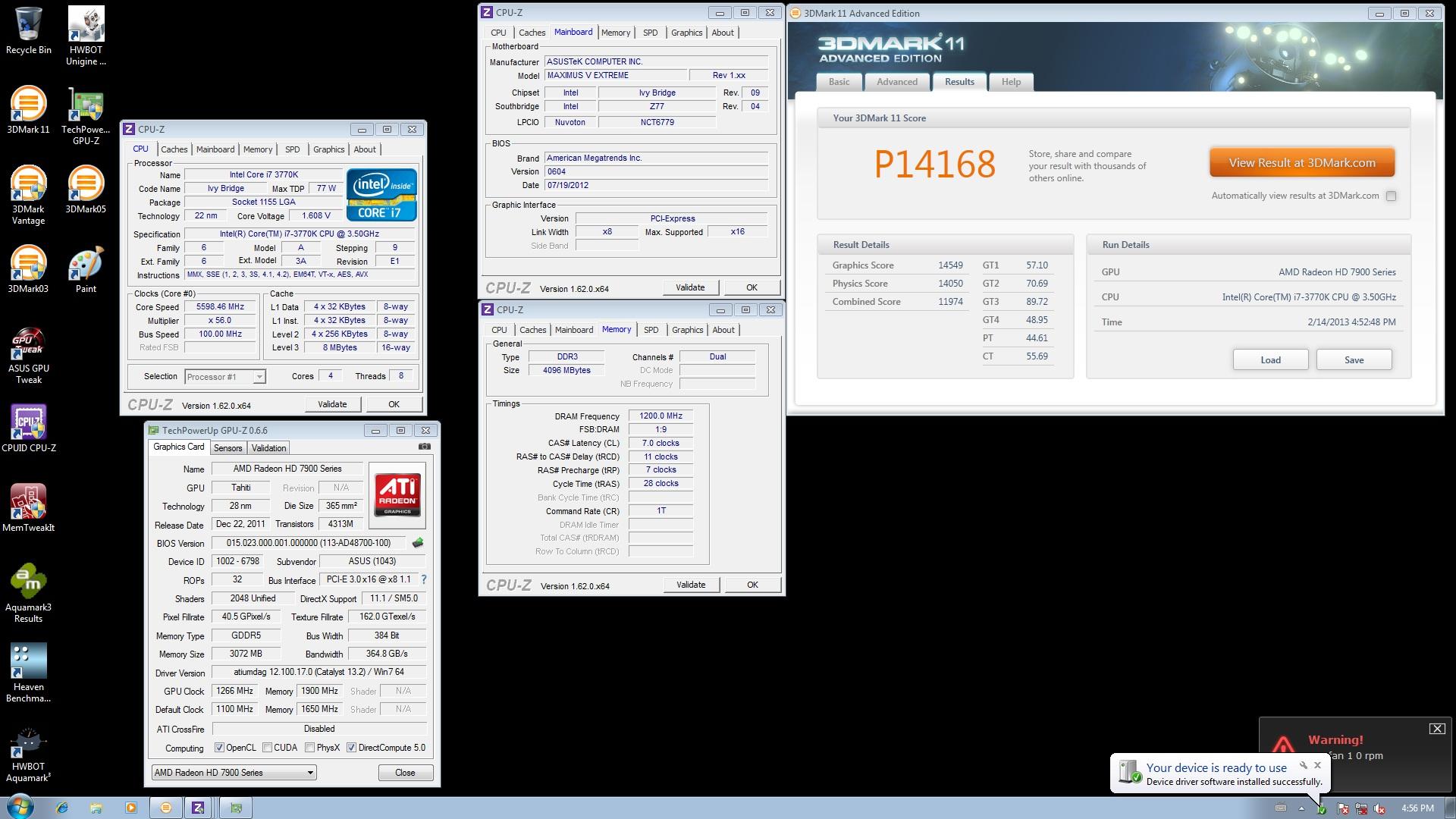Click OK in CPU-Z Mainboard window

(x=752, y=287)
